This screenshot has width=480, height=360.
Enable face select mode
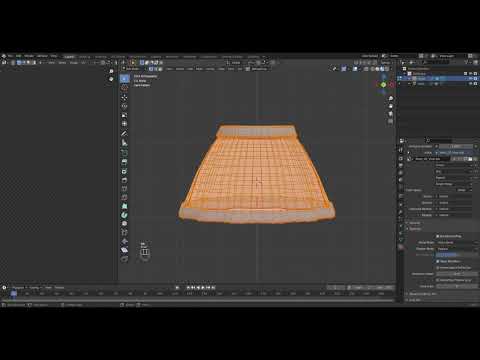coord(160,69)
